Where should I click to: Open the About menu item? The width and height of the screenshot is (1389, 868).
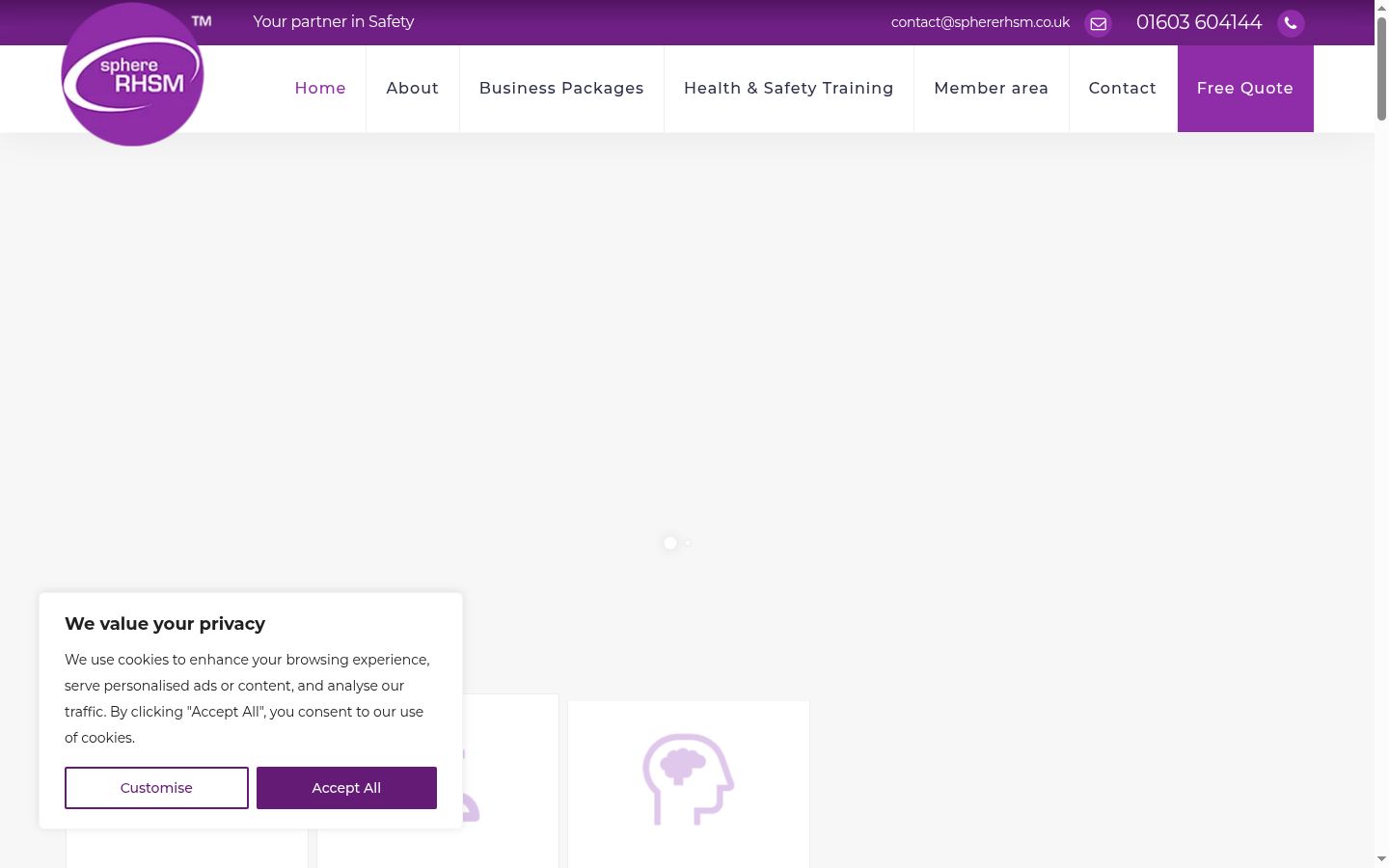point(413,88)
